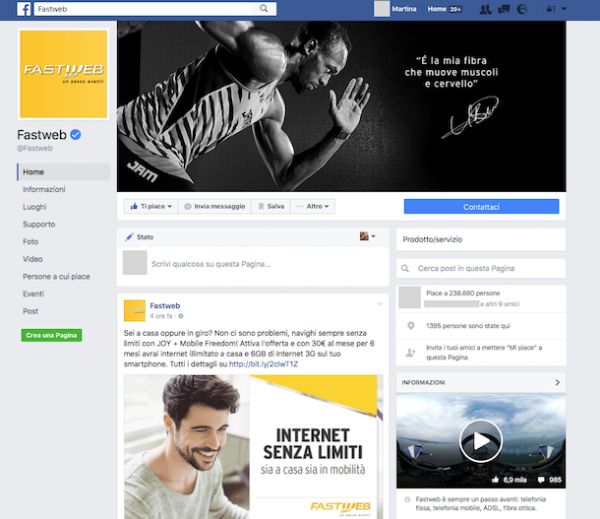Click the video comments icon
Screen dimensions: 600x519
click(541, 480)
